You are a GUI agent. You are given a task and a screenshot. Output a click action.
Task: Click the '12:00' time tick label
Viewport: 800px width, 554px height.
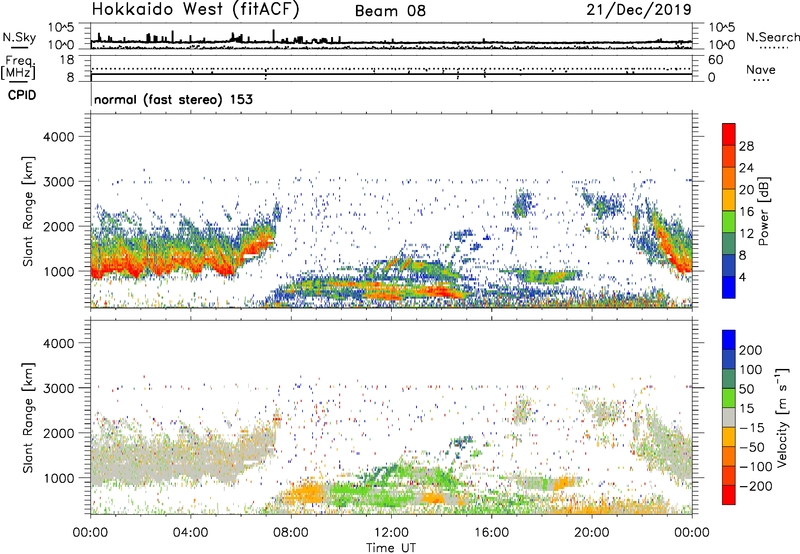(x=391, y=533)
